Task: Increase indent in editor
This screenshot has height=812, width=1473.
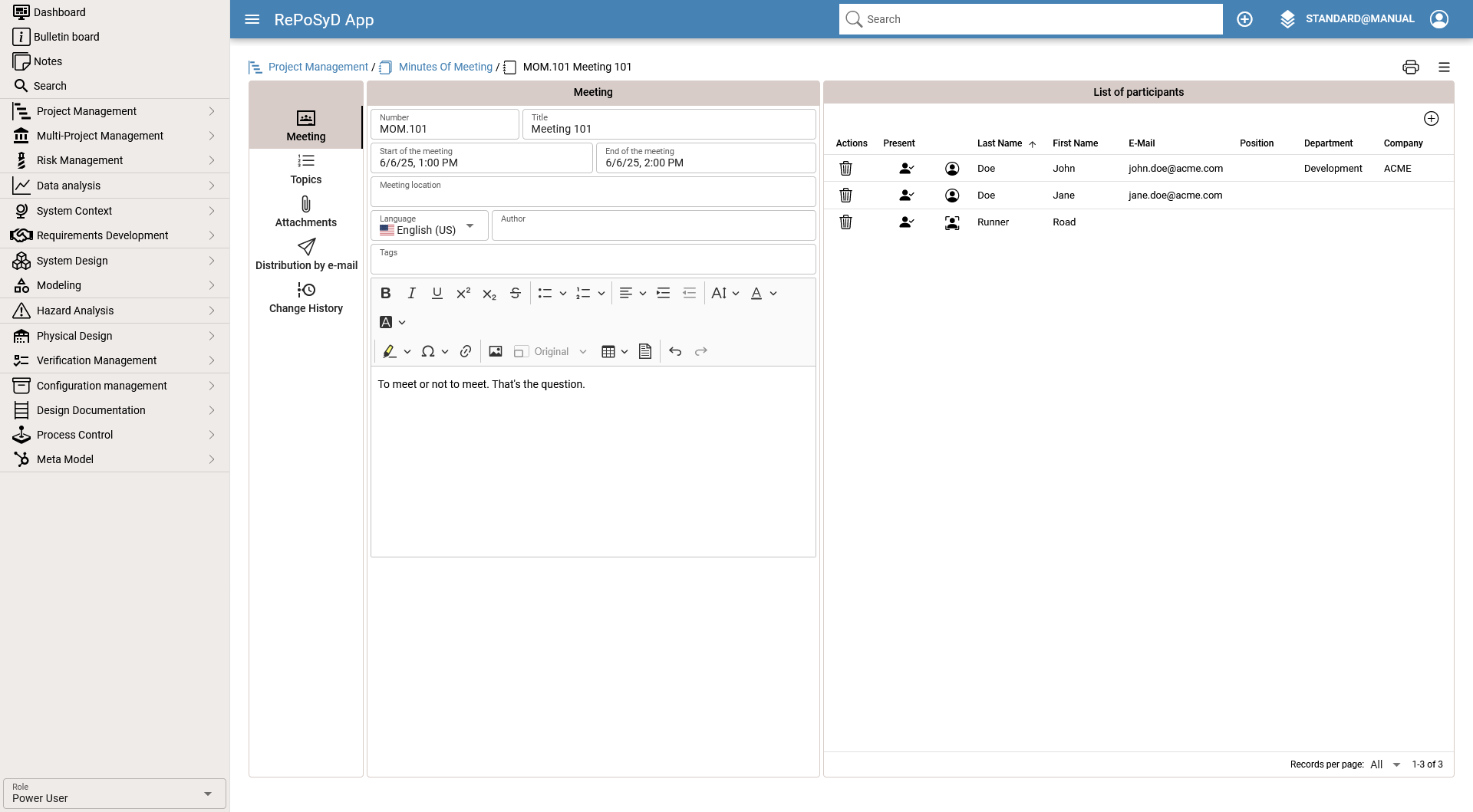Action: point(664,293)
